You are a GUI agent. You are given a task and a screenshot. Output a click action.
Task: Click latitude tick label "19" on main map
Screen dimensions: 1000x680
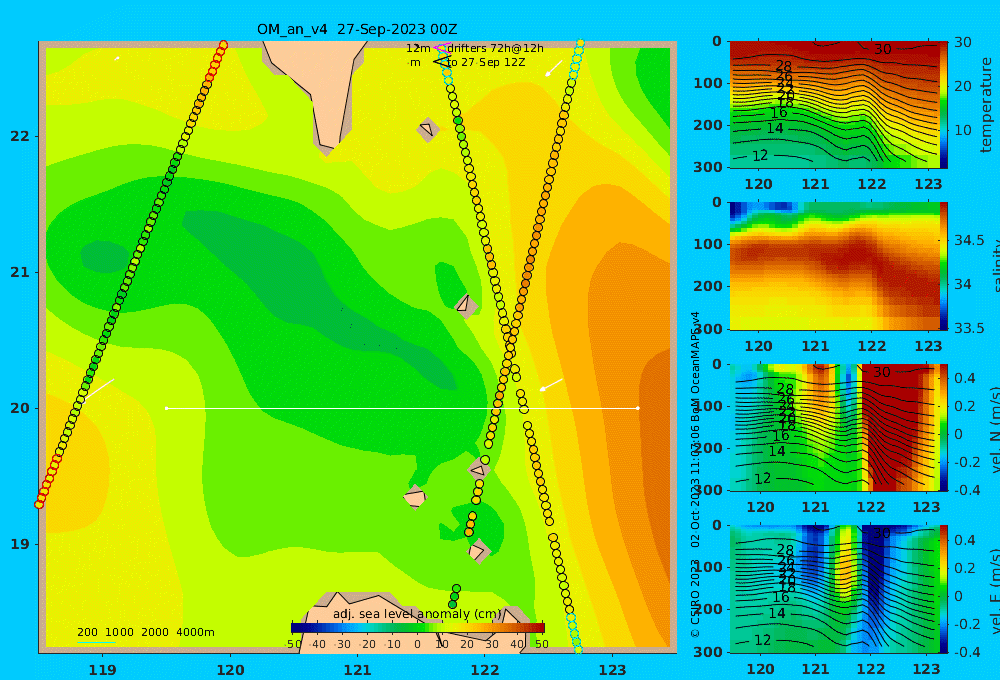[20, 544]
